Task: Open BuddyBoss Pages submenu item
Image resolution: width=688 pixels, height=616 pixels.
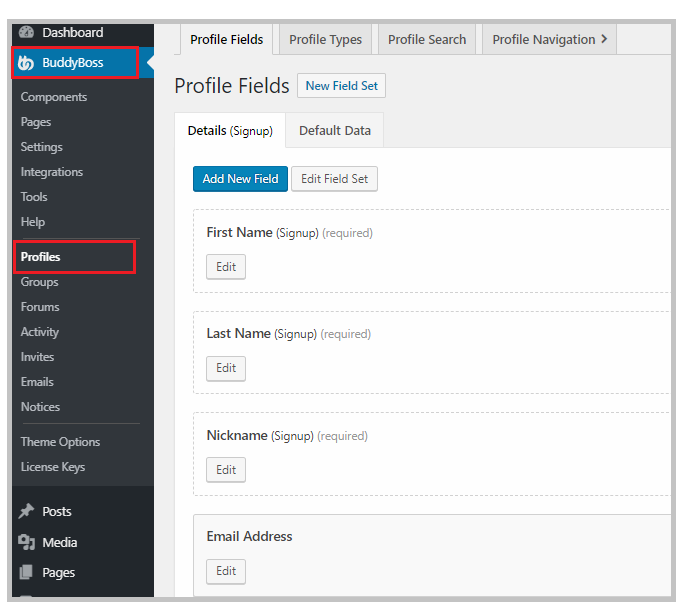Action: tap(36, 122)
